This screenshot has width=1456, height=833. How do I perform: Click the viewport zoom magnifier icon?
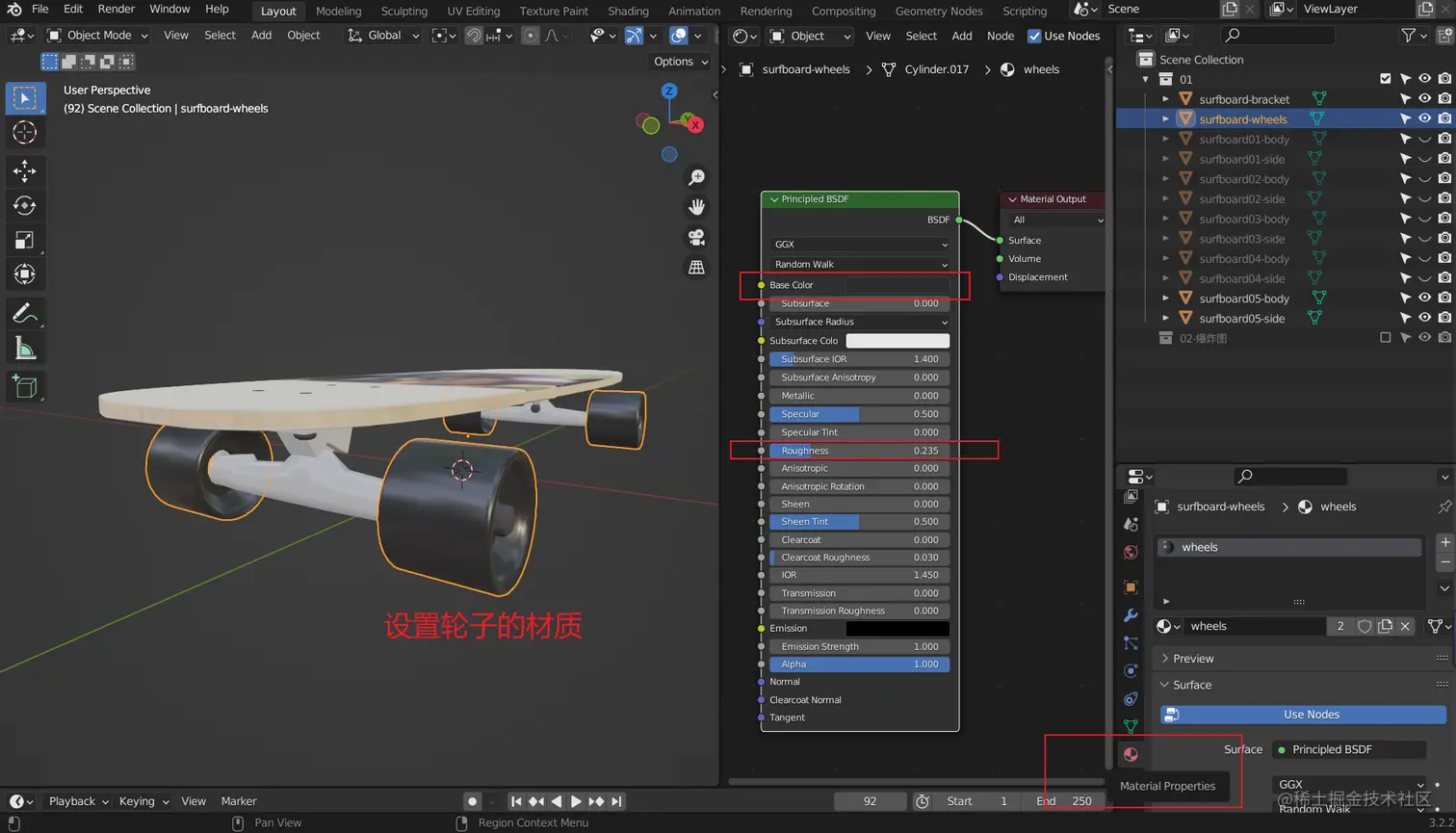click(x=696, y=177)
